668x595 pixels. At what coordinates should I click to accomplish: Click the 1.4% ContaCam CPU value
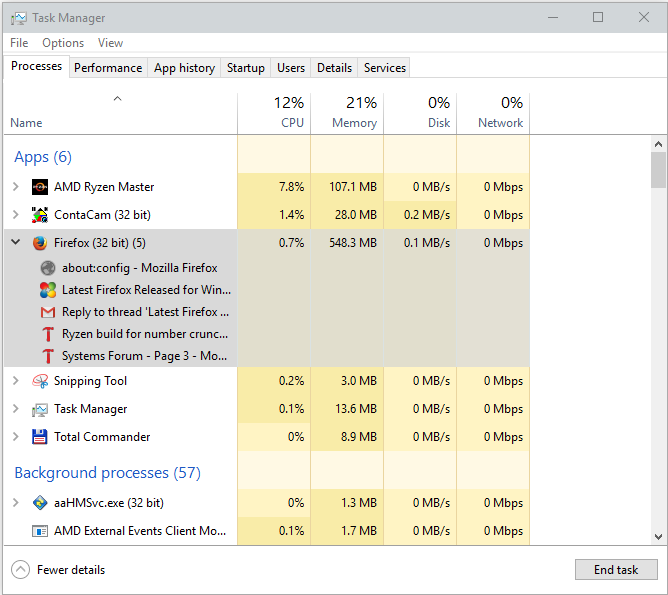pos(291,215)
